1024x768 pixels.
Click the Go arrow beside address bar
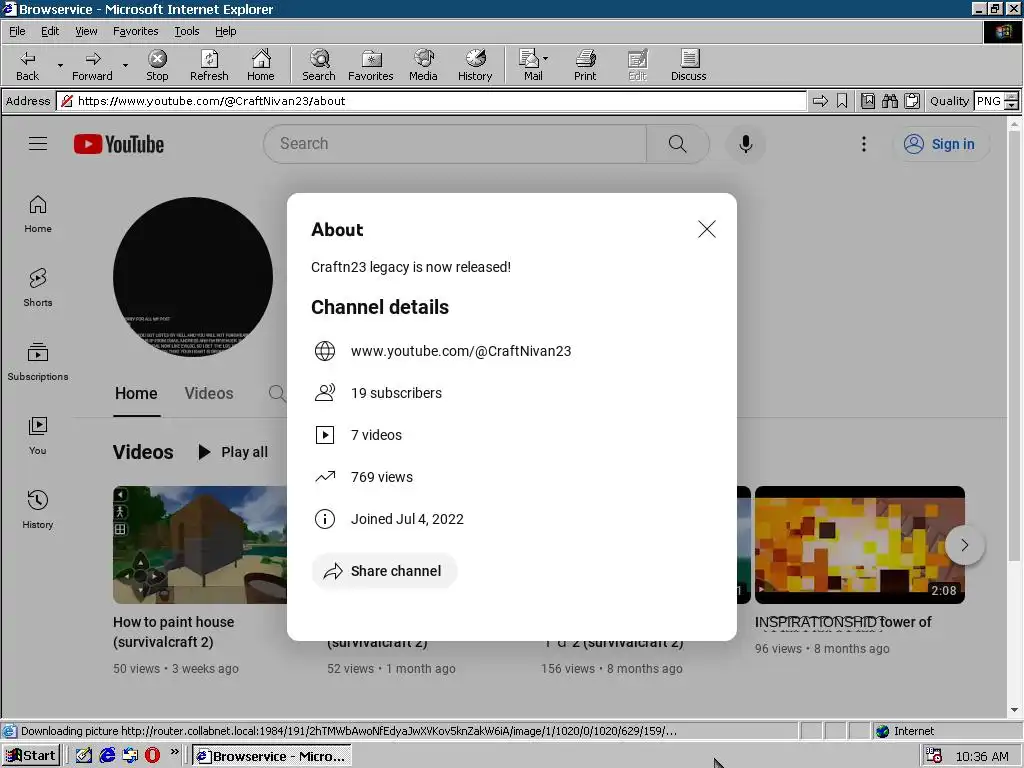[x=820, y=101]
